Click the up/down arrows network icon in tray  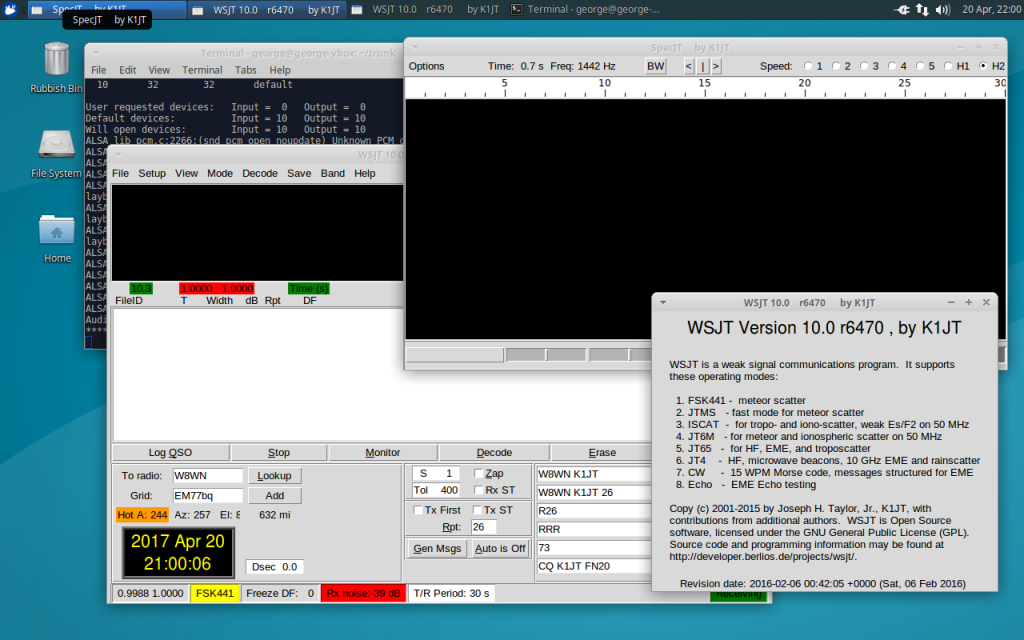tap(922, 10)
